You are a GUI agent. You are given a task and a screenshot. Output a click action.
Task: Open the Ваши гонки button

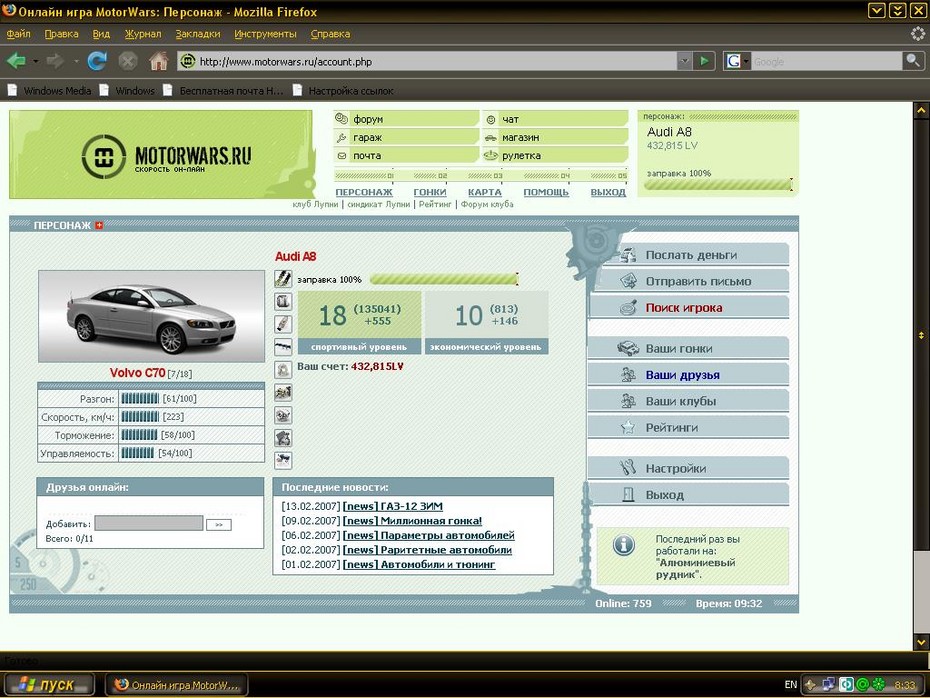tap(688, 348)
